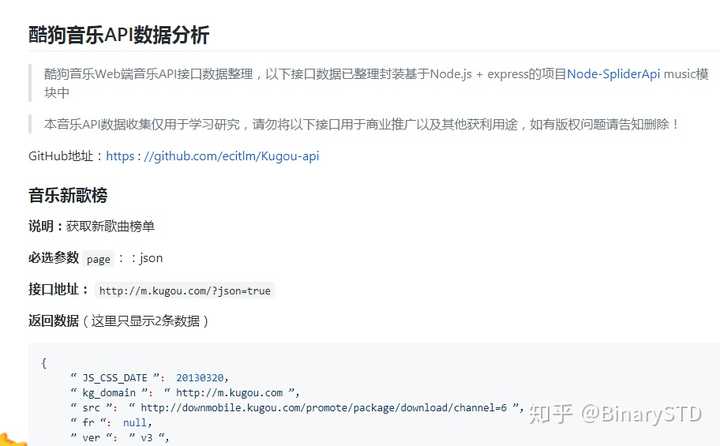The image size is (720, 446).
Task: Click the 酷狗音乐API数据分析 title heading
Action: tap(119, 35)
